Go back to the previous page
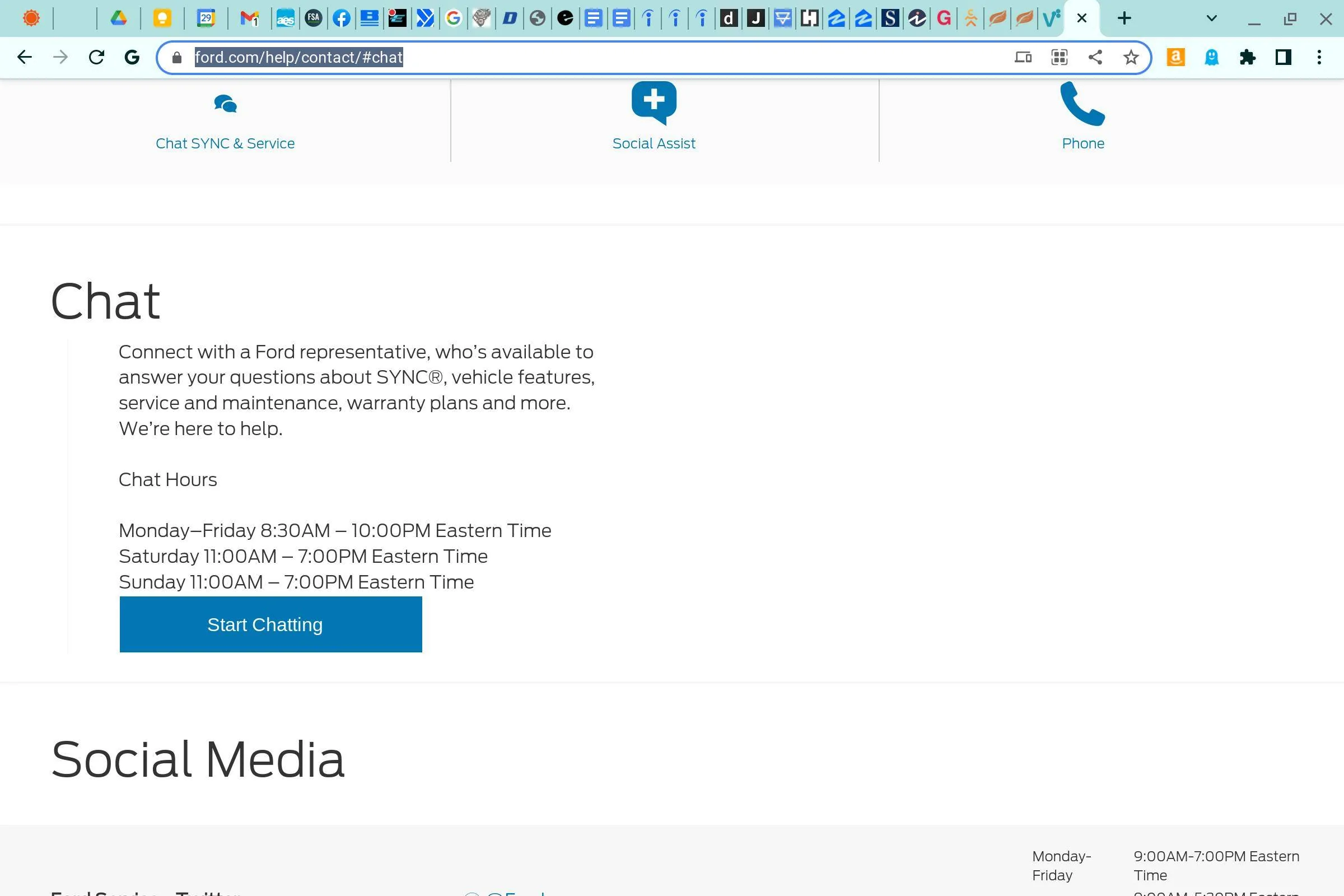Image resolution: width=1344 pixels, height=896 pixels. click(25, 57)
